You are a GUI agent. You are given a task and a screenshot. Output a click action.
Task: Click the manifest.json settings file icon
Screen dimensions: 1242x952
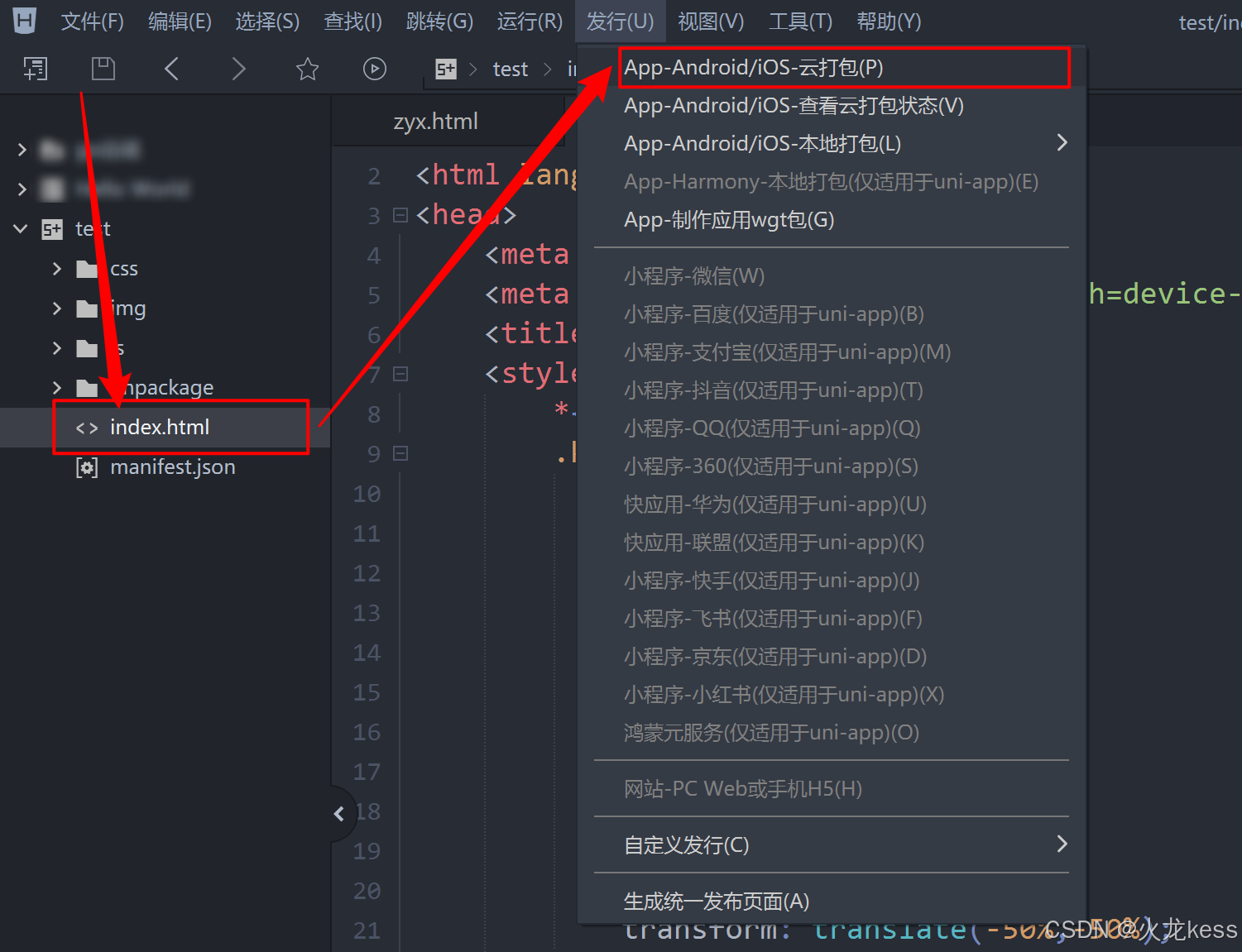click(x=87, y=467)
